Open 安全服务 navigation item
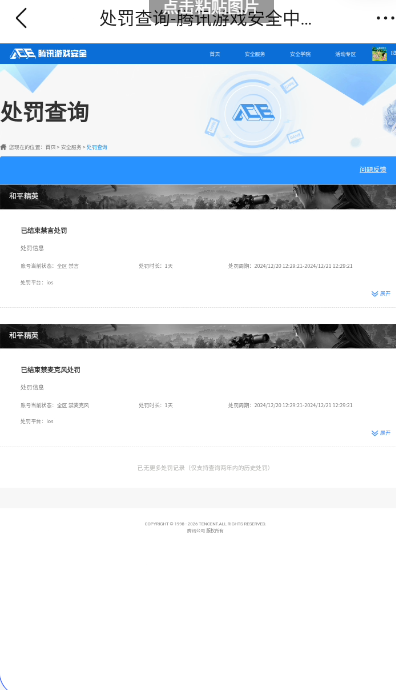This screenshot has width=396, height=690. [x=255, y=54]
